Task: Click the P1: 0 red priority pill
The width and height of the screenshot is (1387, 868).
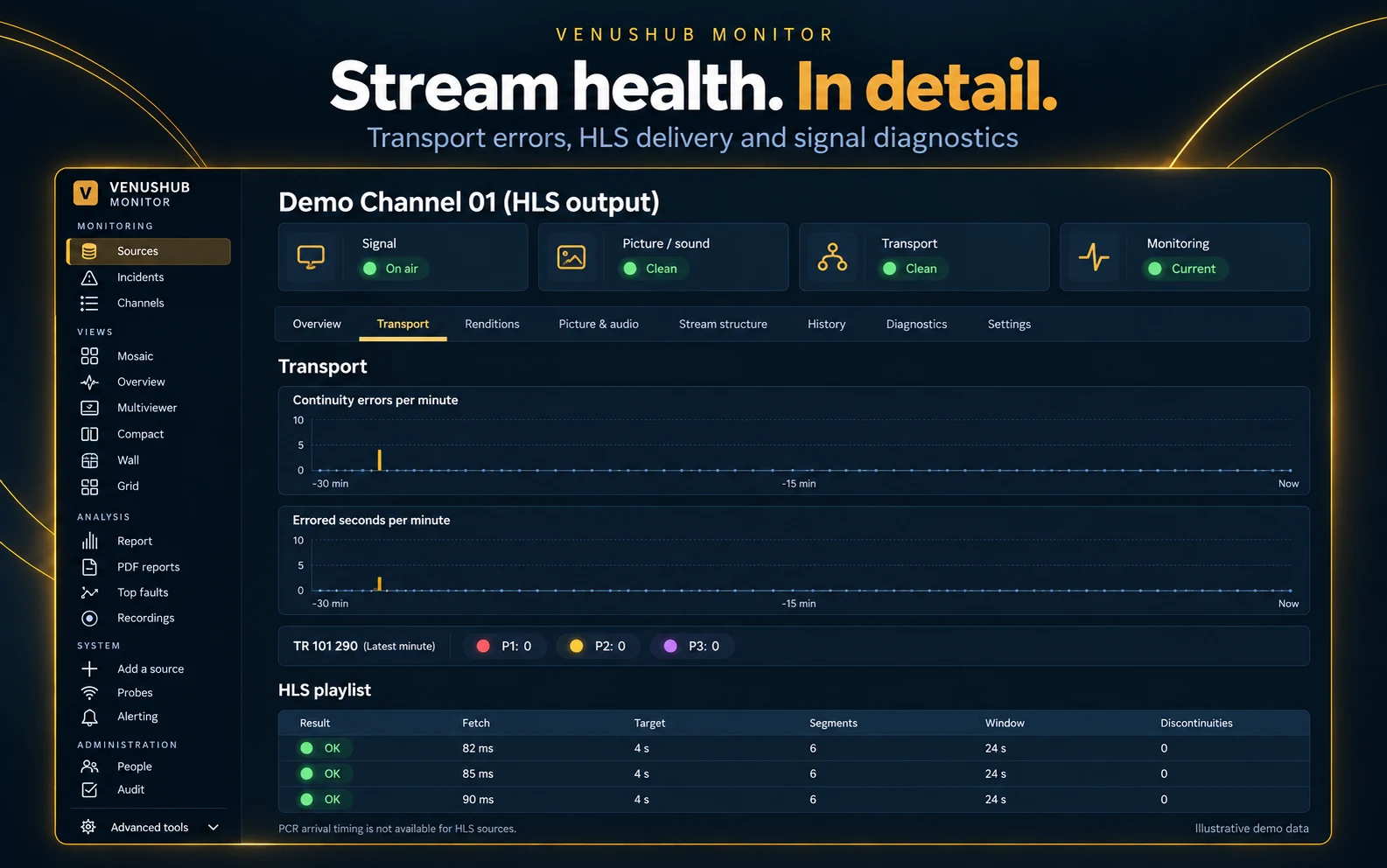Action: [x=505, y=646]
